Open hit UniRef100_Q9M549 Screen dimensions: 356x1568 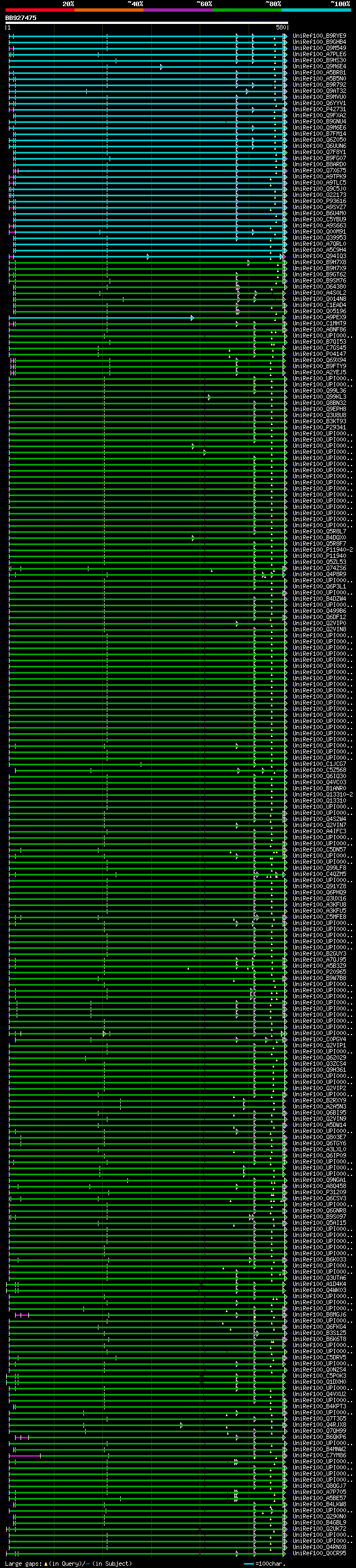319,48
